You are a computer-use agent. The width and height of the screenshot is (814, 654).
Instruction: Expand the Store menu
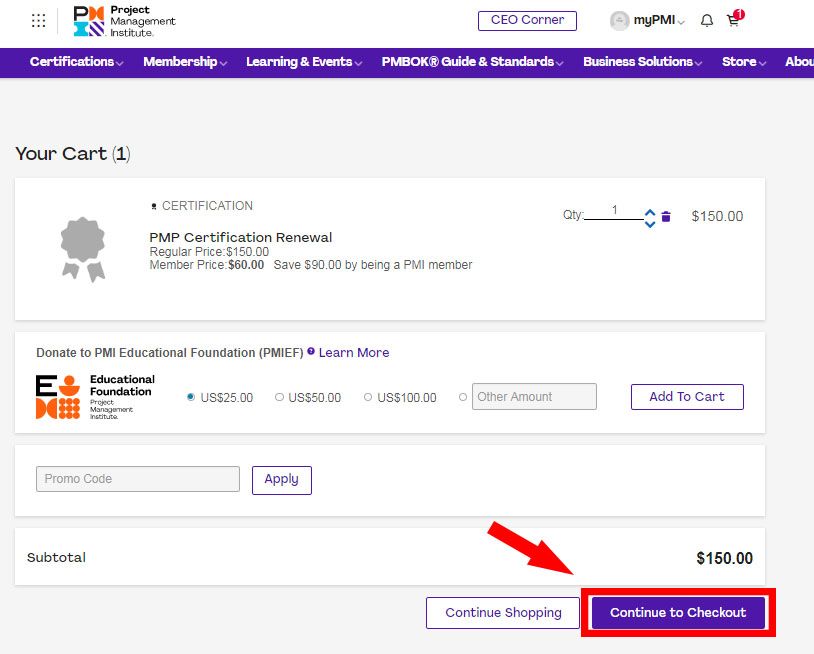pos(744,62)
